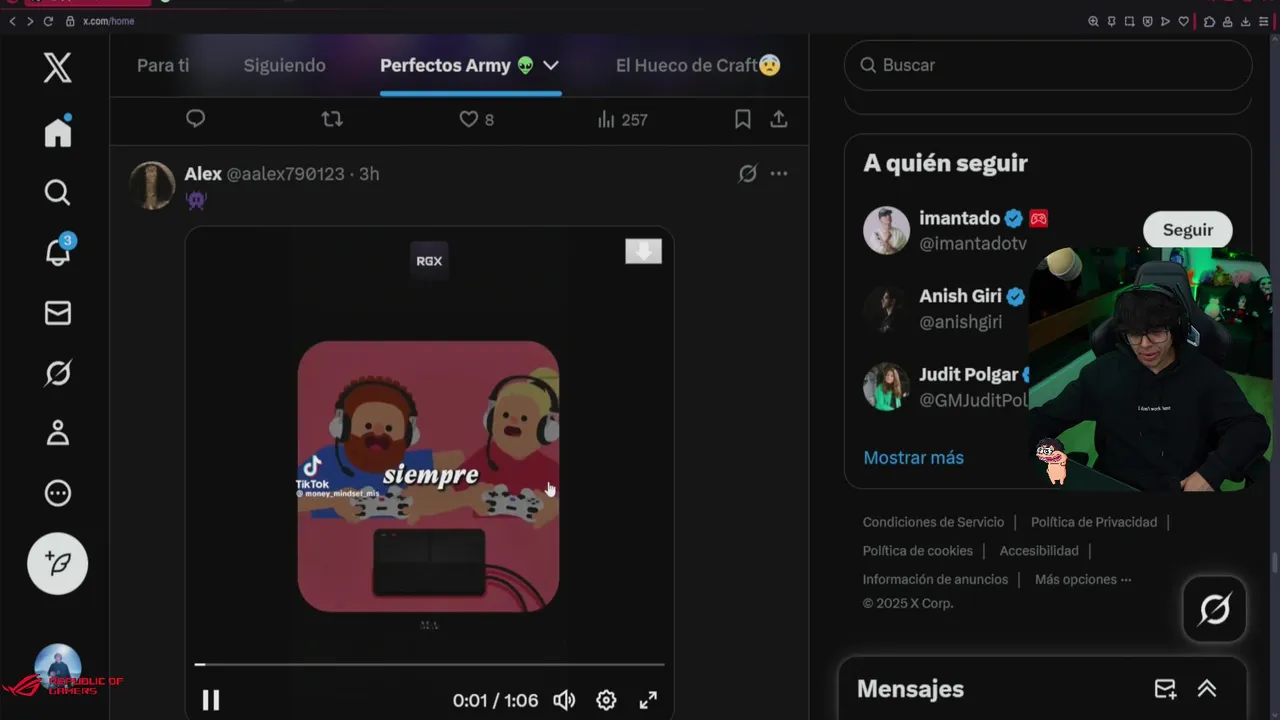The height and width of the screenshot is (720, 1280).
Task: Bookmark the post above Alex's
Action: (742, 119)
